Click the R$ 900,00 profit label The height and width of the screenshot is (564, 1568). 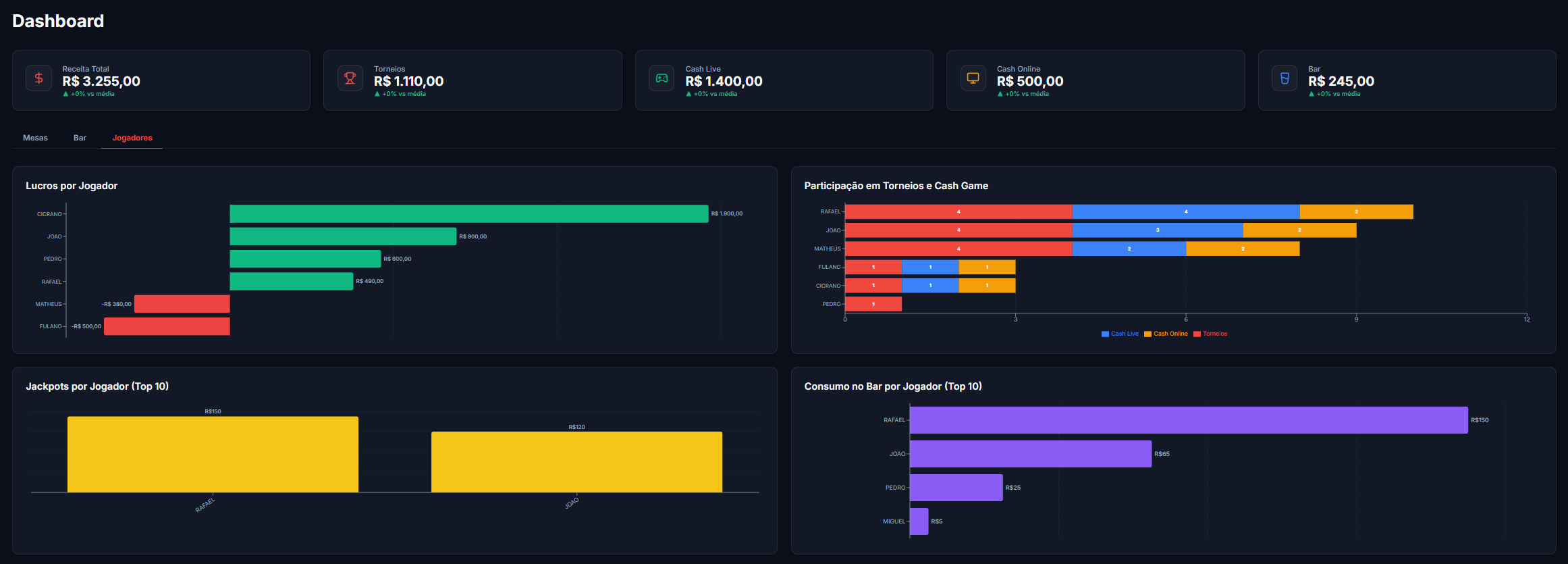pyautogui.click(x=472, y=236)
